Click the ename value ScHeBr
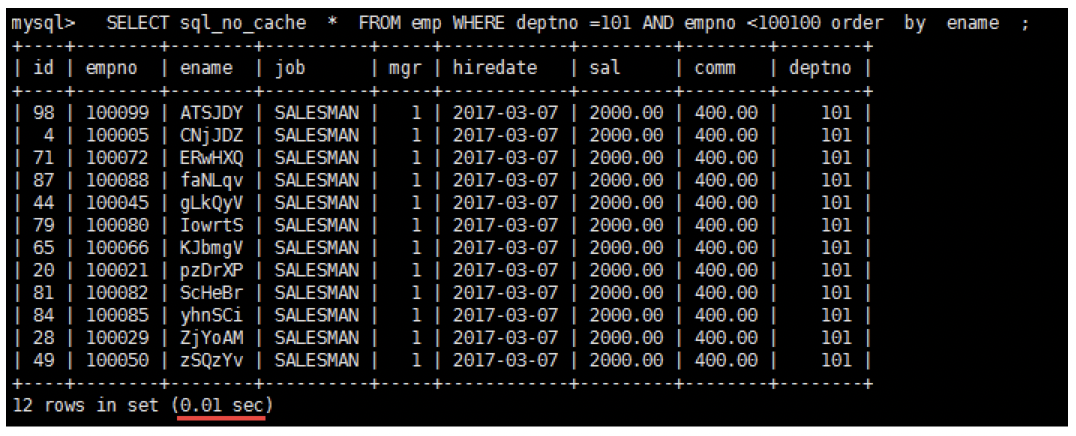 click(x=211, y=293)
